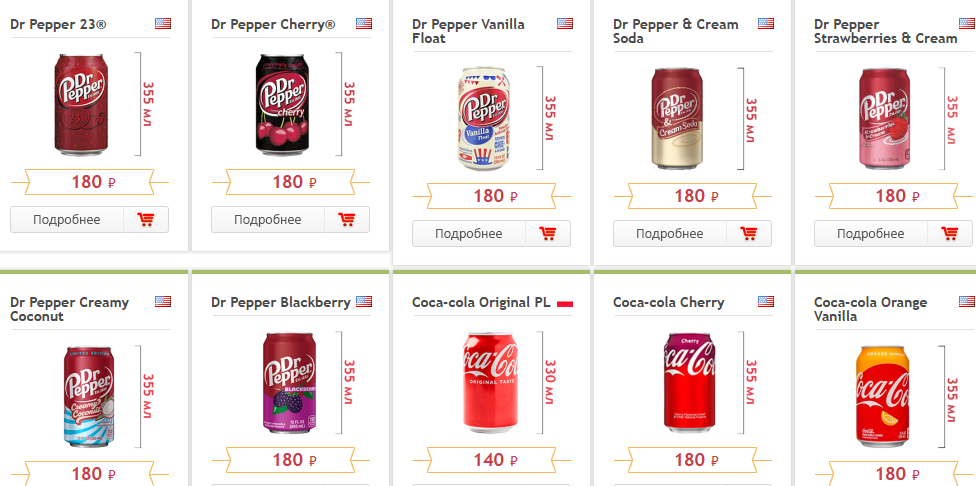Viewport: 976px width, 486px height.
Task: Click US flag next to Dr Pepper Blackberry
Action: (364, 301)
